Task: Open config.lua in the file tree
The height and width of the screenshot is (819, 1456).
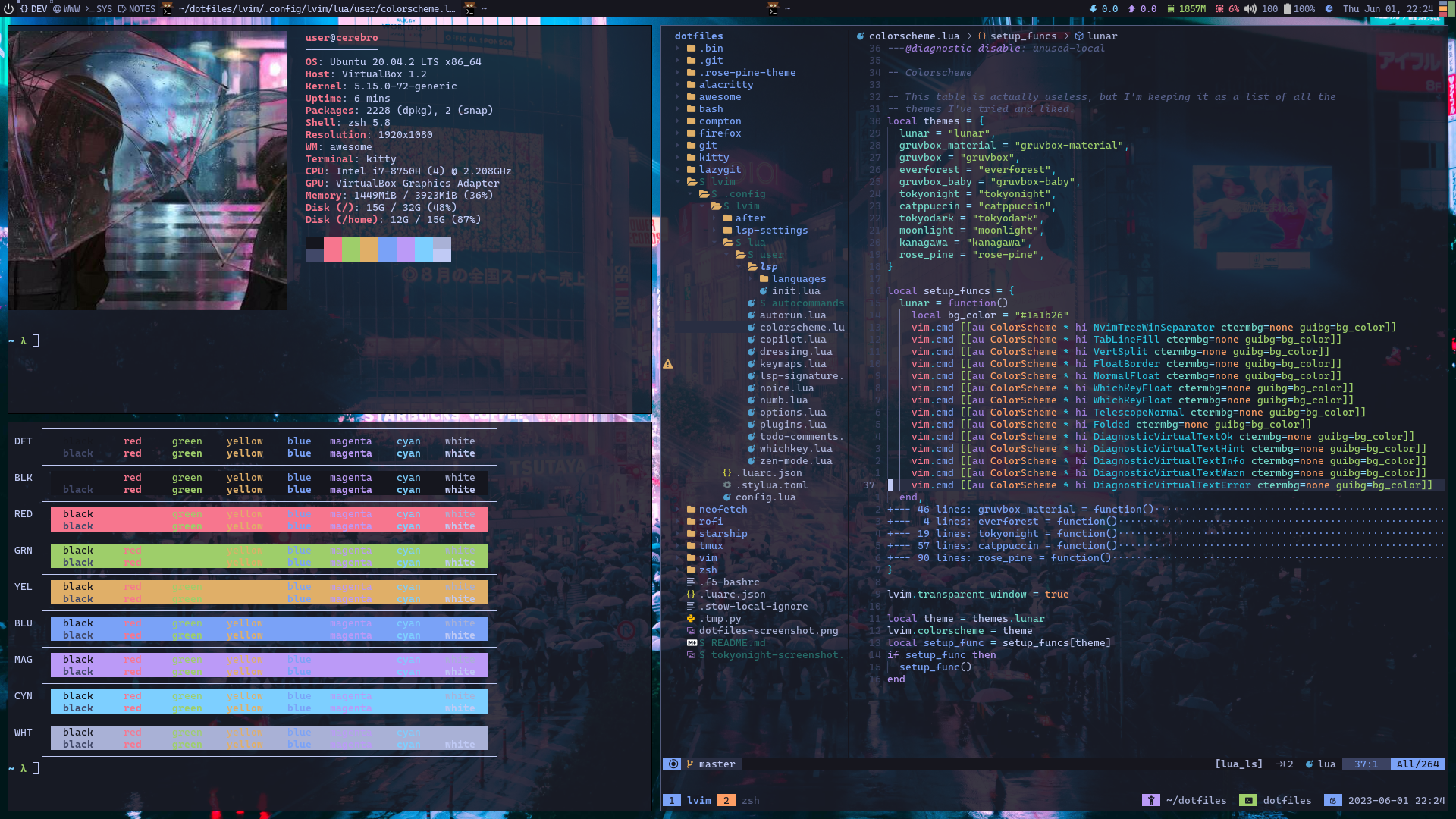Action: click(759, 497)
